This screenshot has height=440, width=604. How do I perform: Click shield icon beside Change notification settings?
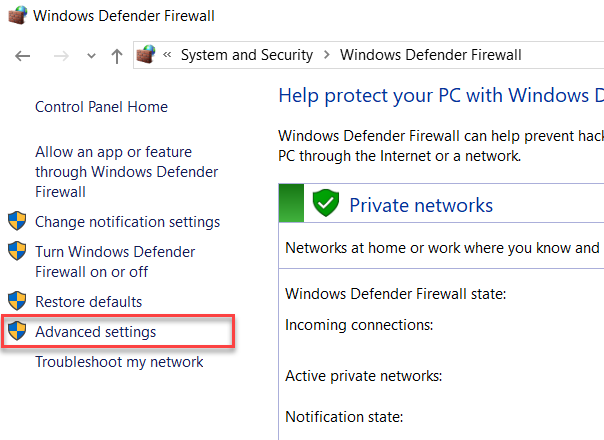click(x=17, y=222)
